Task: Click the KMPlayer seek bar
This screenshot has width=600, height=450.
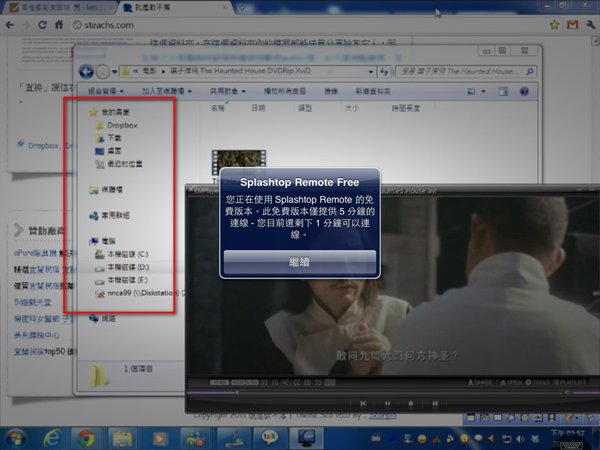Action: tap(375, 392)
